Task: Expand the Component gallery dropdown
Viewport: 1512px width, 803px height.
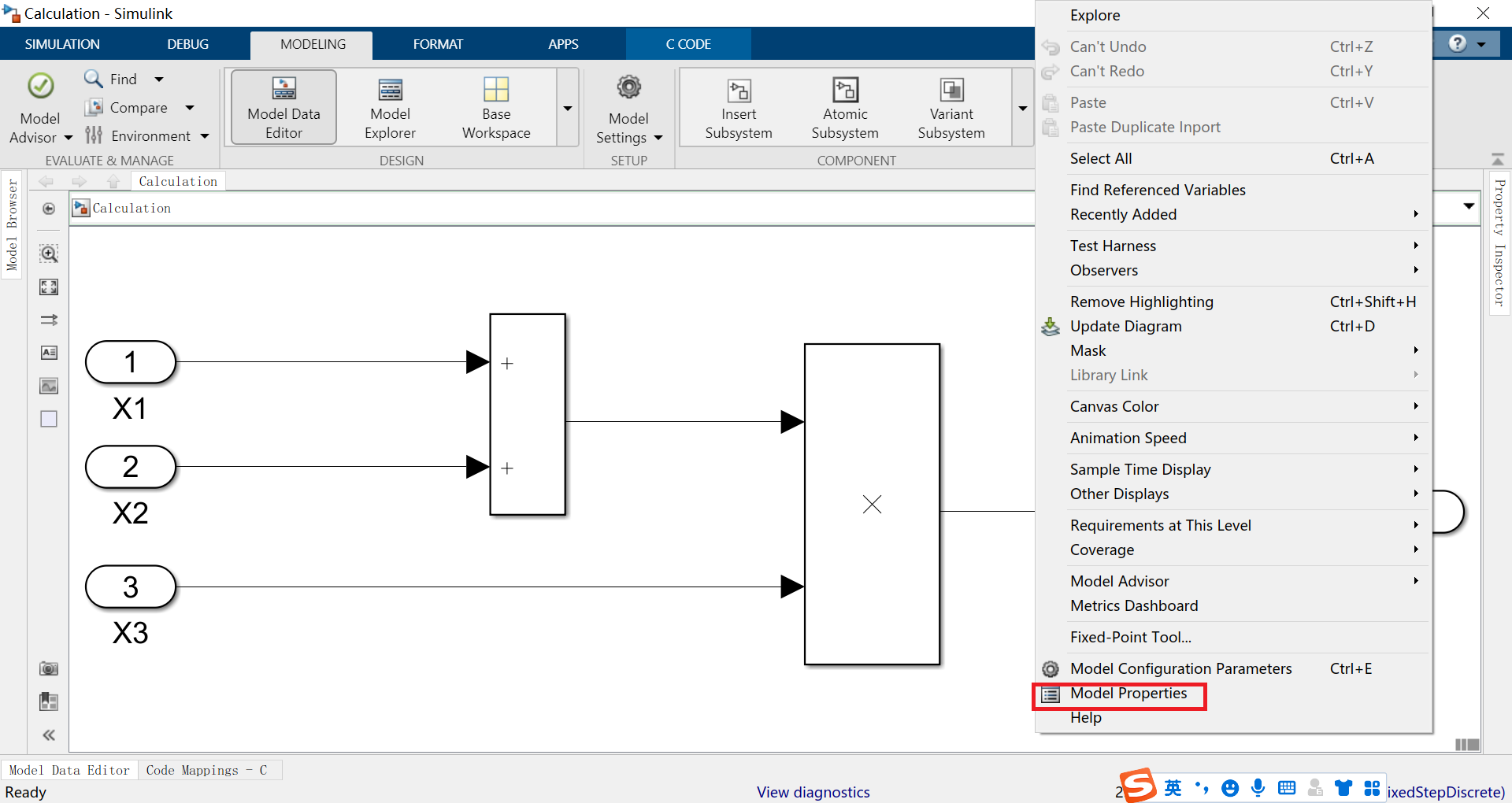Action: pos(1023,108)
